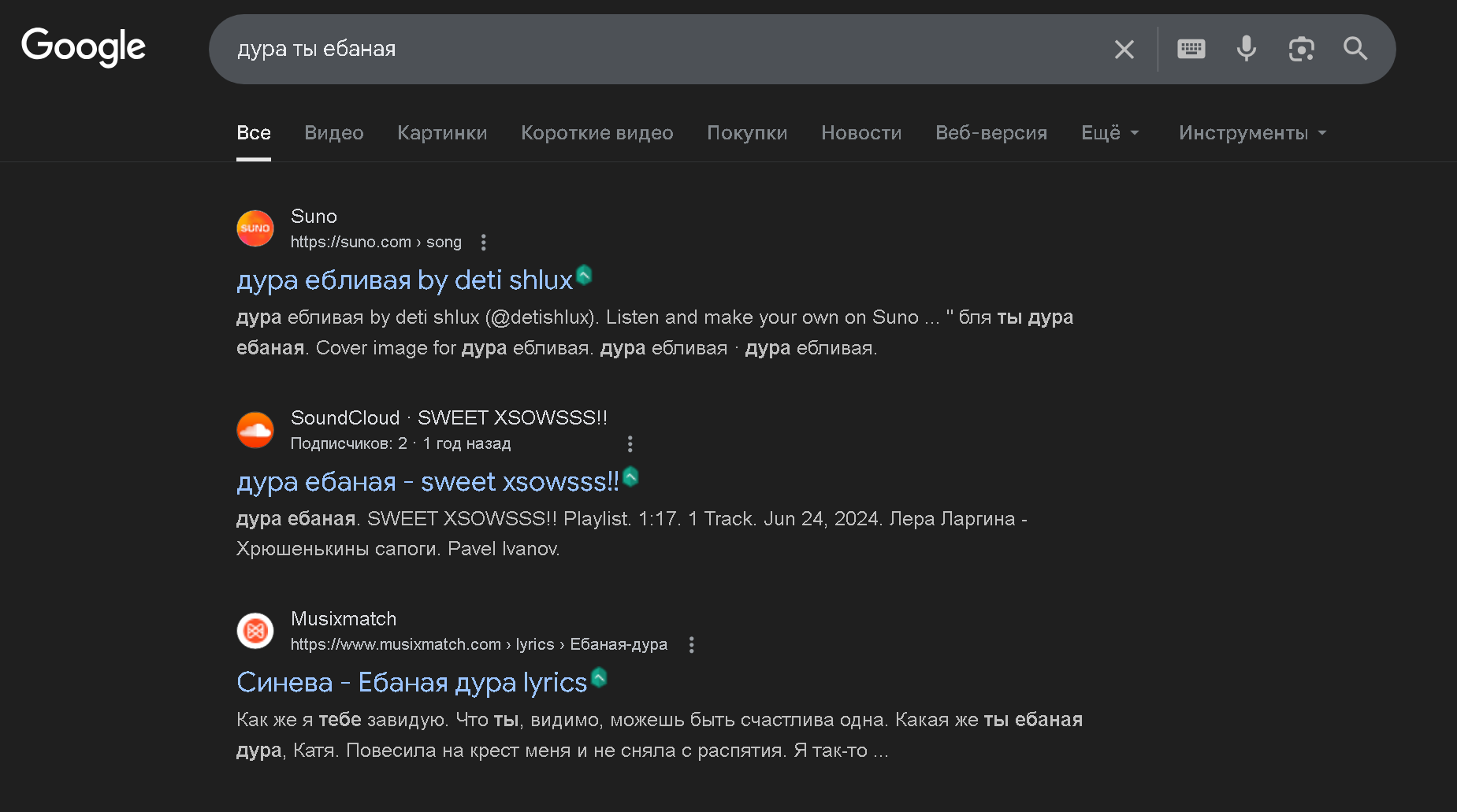Click the magnifying glass search button
1457x812 pixels.
tap(1355, 49)
